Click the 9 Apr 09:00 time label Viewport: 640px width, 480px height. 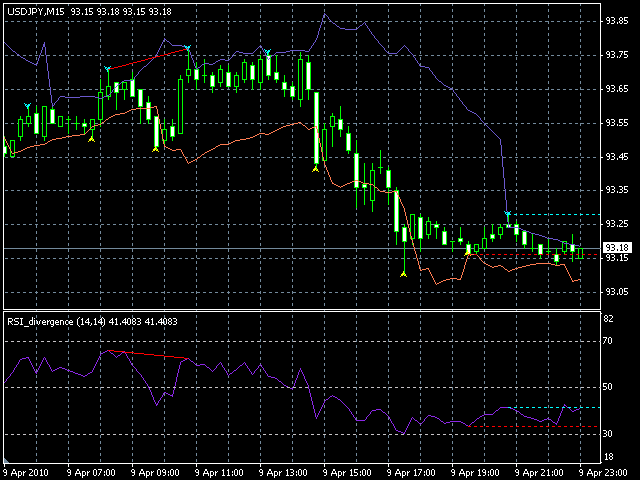[x=156, y=473]
